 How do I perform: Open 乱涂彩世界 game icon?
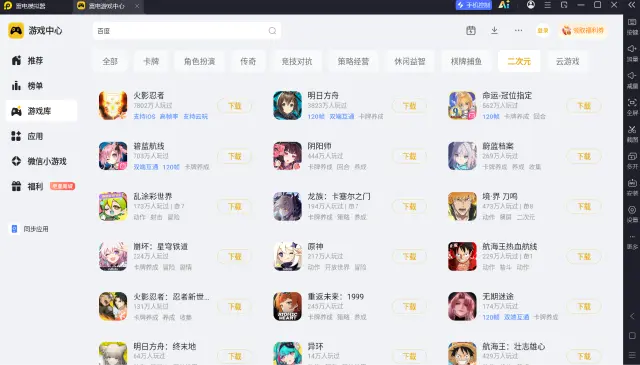coord(113,207)
